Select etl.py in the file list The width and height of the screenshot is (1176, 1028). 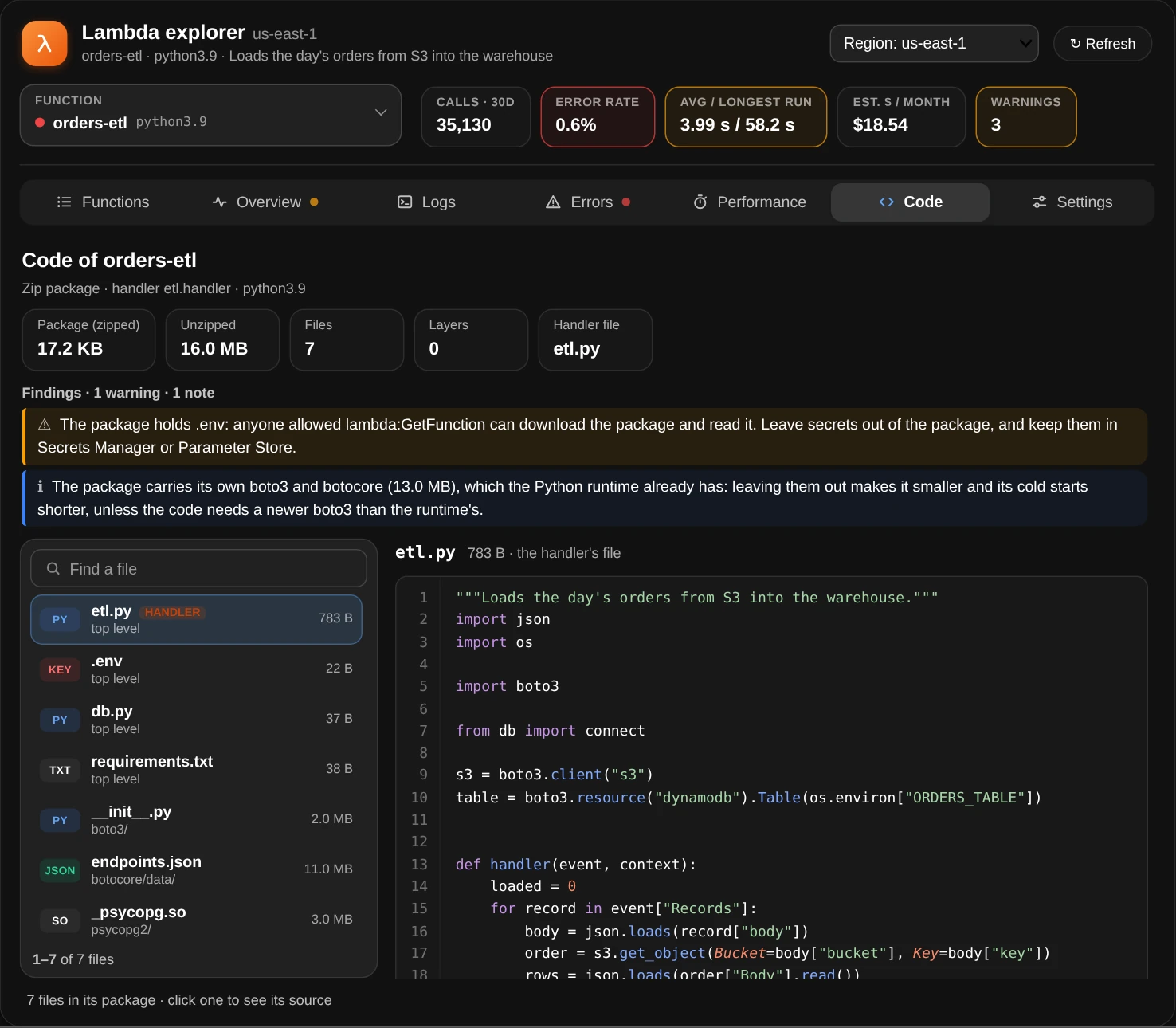[196, 619]
